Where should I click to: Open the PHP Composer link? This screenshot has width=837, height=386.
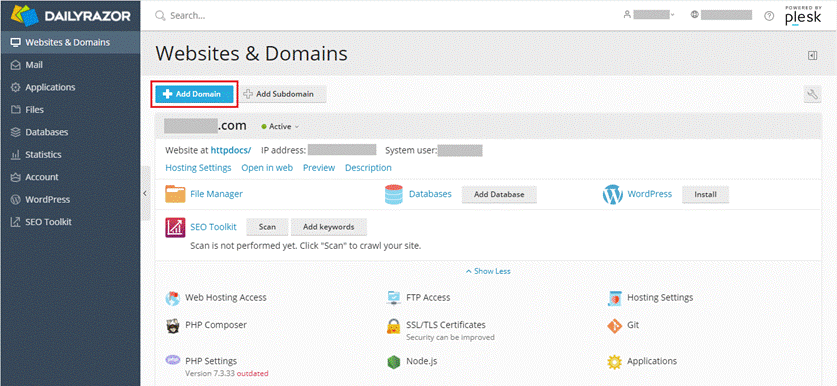(216, 325)
